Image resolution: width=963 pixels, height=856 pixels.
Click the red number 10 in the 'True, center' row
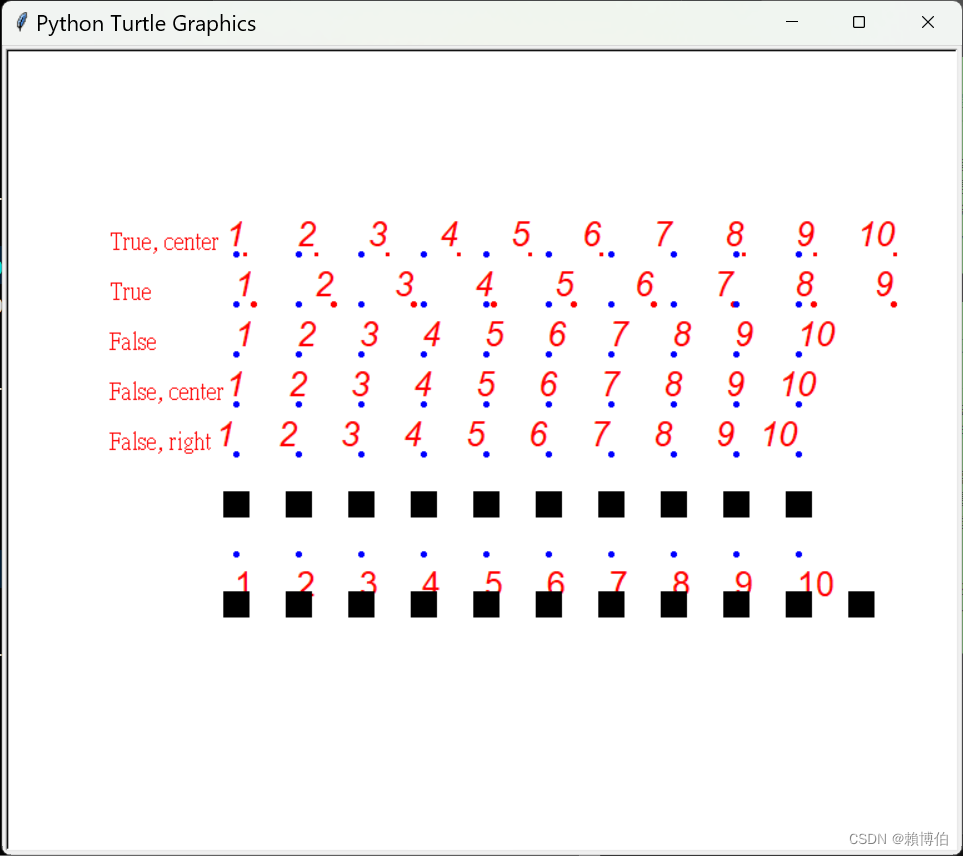pos(877,235)
